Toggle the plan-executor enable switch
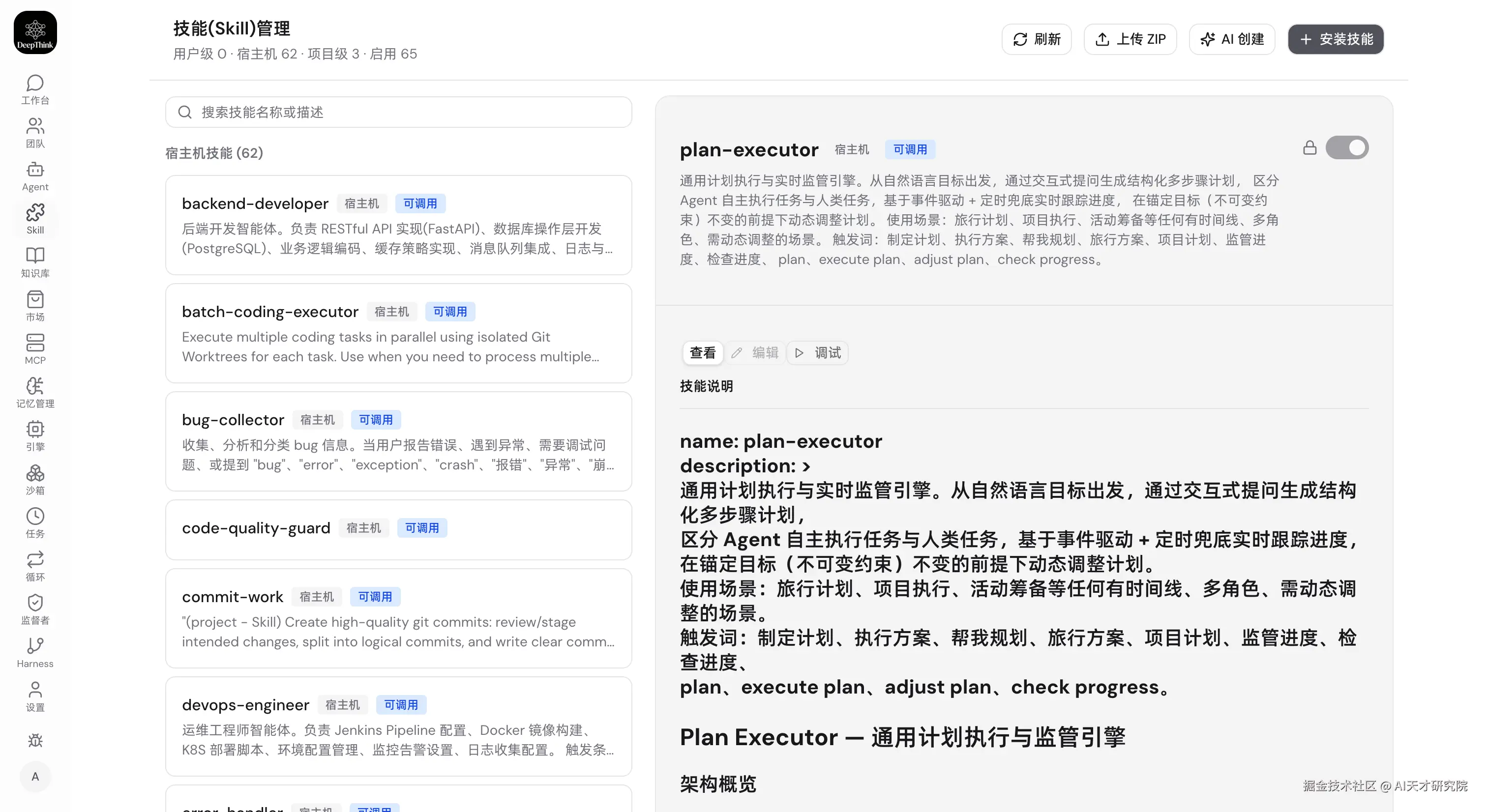Screen dimensions: 1487x812 (1347, 148)
